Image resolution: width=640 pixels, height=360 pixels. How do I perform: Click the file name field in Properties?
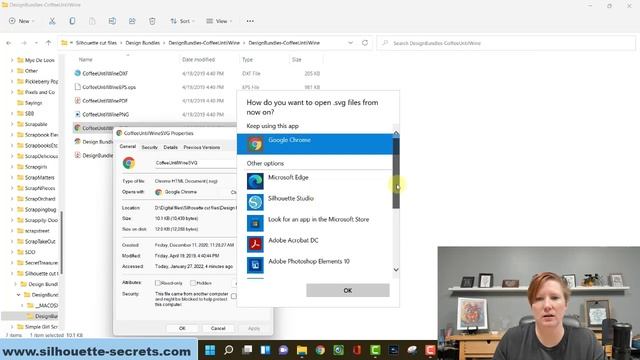coord(195,163)
